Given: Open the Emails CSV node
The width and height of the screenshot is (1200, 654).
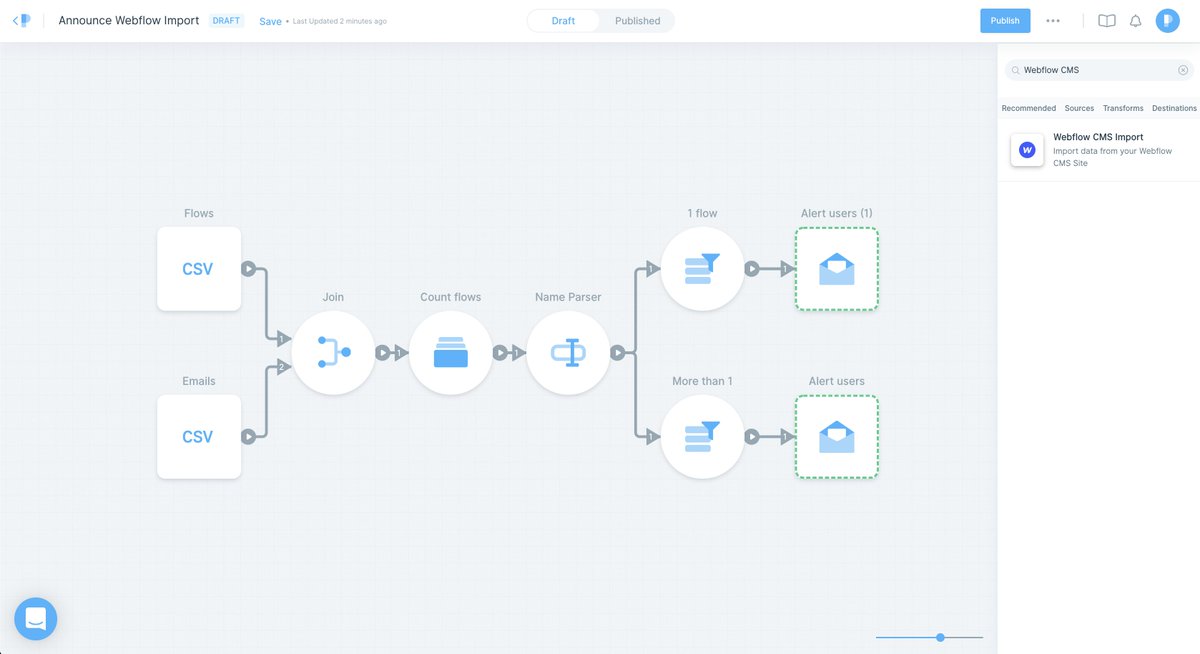Looking at the screenshot, I should (199, 436).
